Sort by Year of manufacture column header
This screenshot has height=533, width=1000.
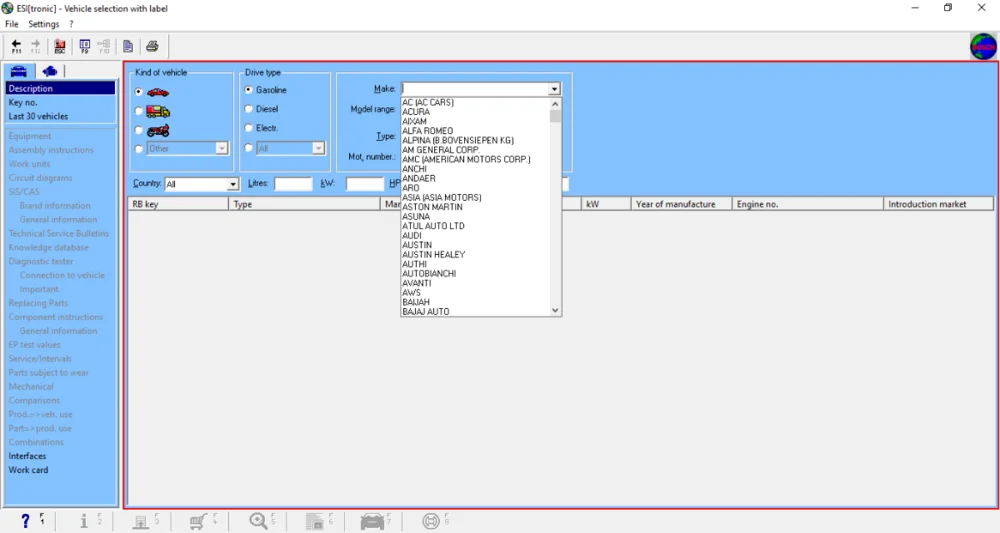[x=681, y=204]
